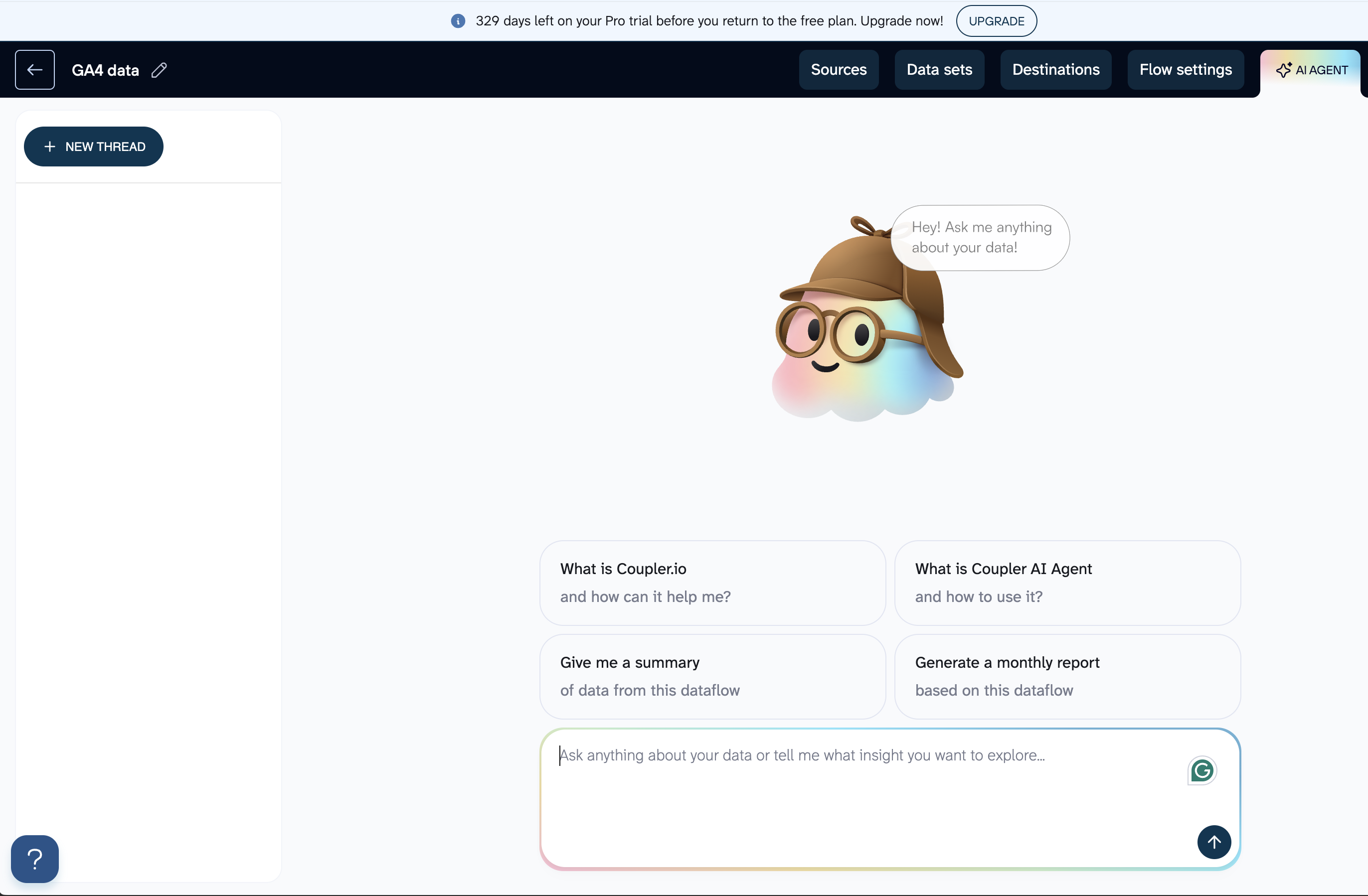
Task: Click the plus icon on New Thread
Action: tap(50, 147)
